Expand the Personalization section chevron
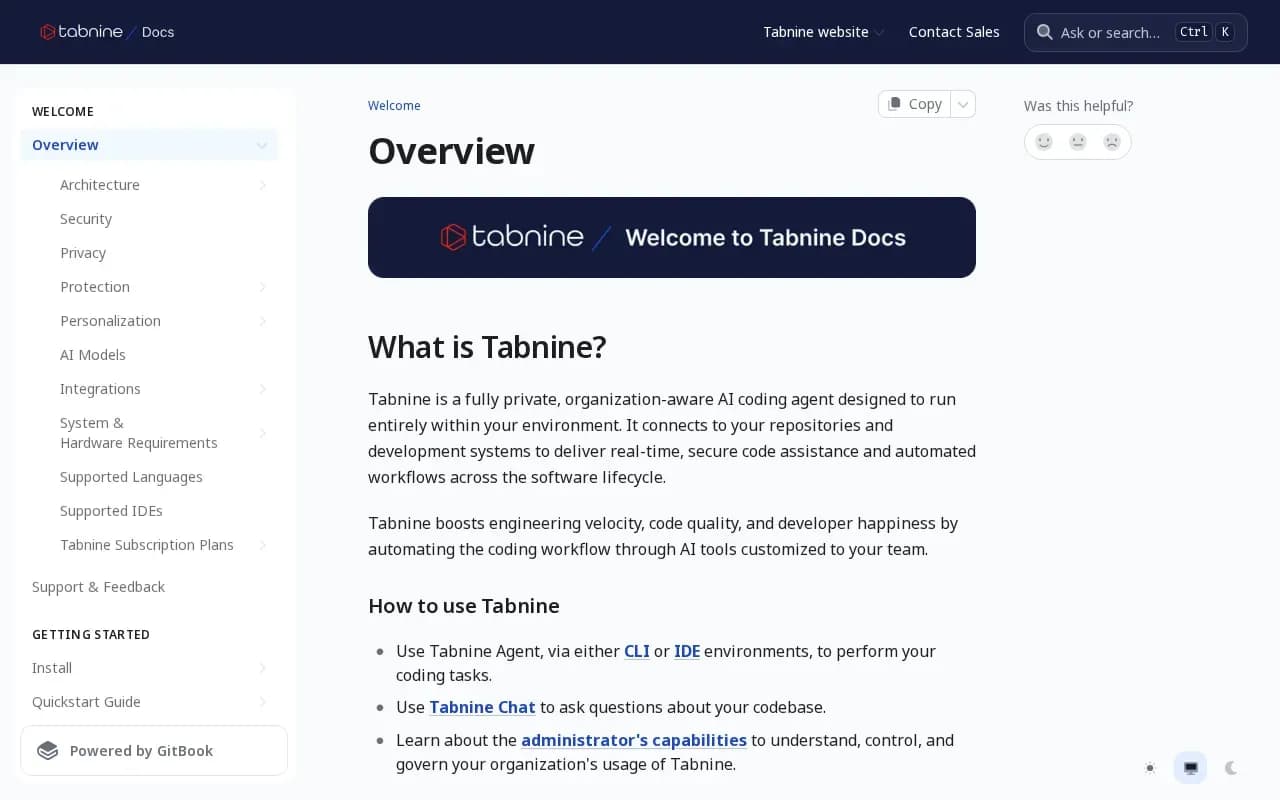The width and height of the screenshot is (1280, 800). pos(263,321)
